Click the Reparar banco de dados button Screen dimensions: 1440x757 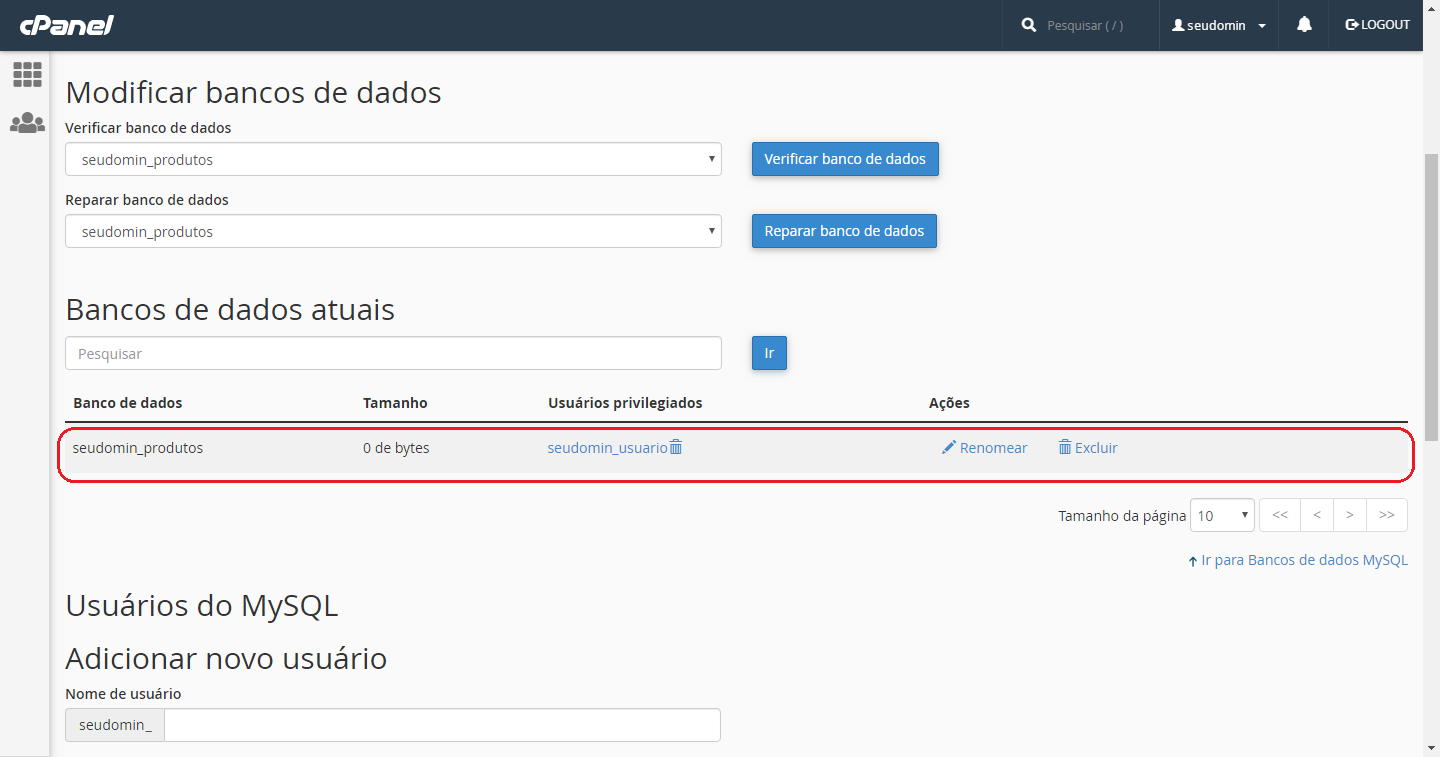[x=844, y=231]
